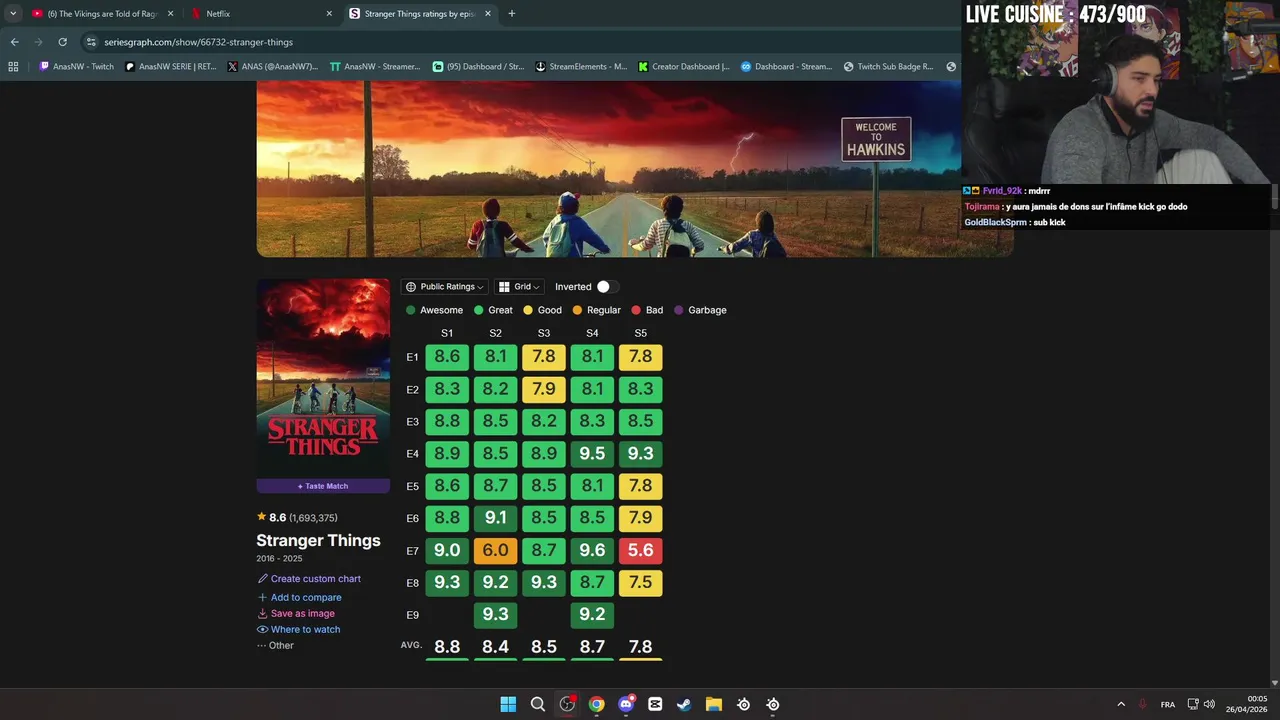Select the S4 E4 9.5 rating cell
Viewport: 1280px width, 720px height.
click(x=592, y=454)
